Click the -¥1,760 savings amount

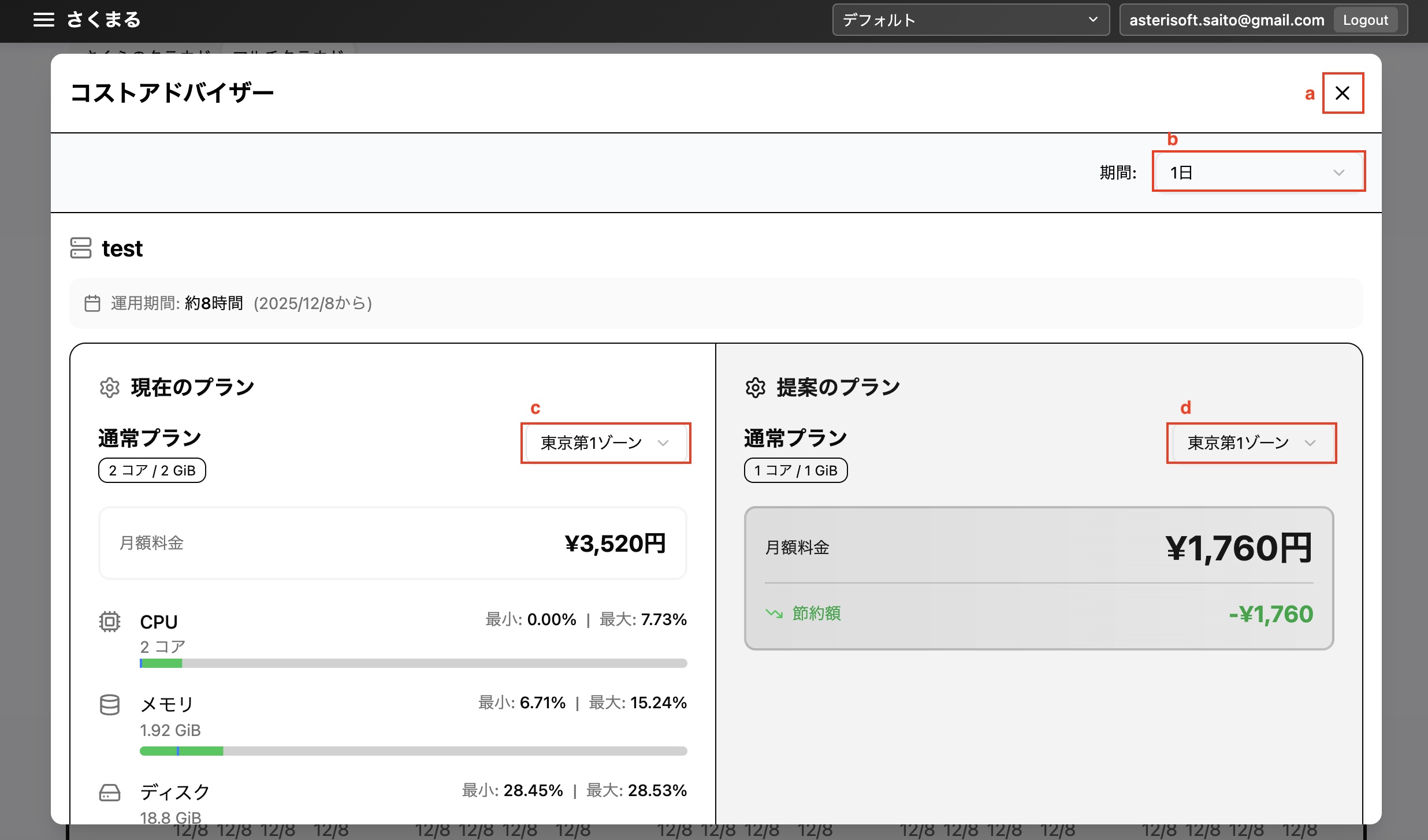(1271, 614)
